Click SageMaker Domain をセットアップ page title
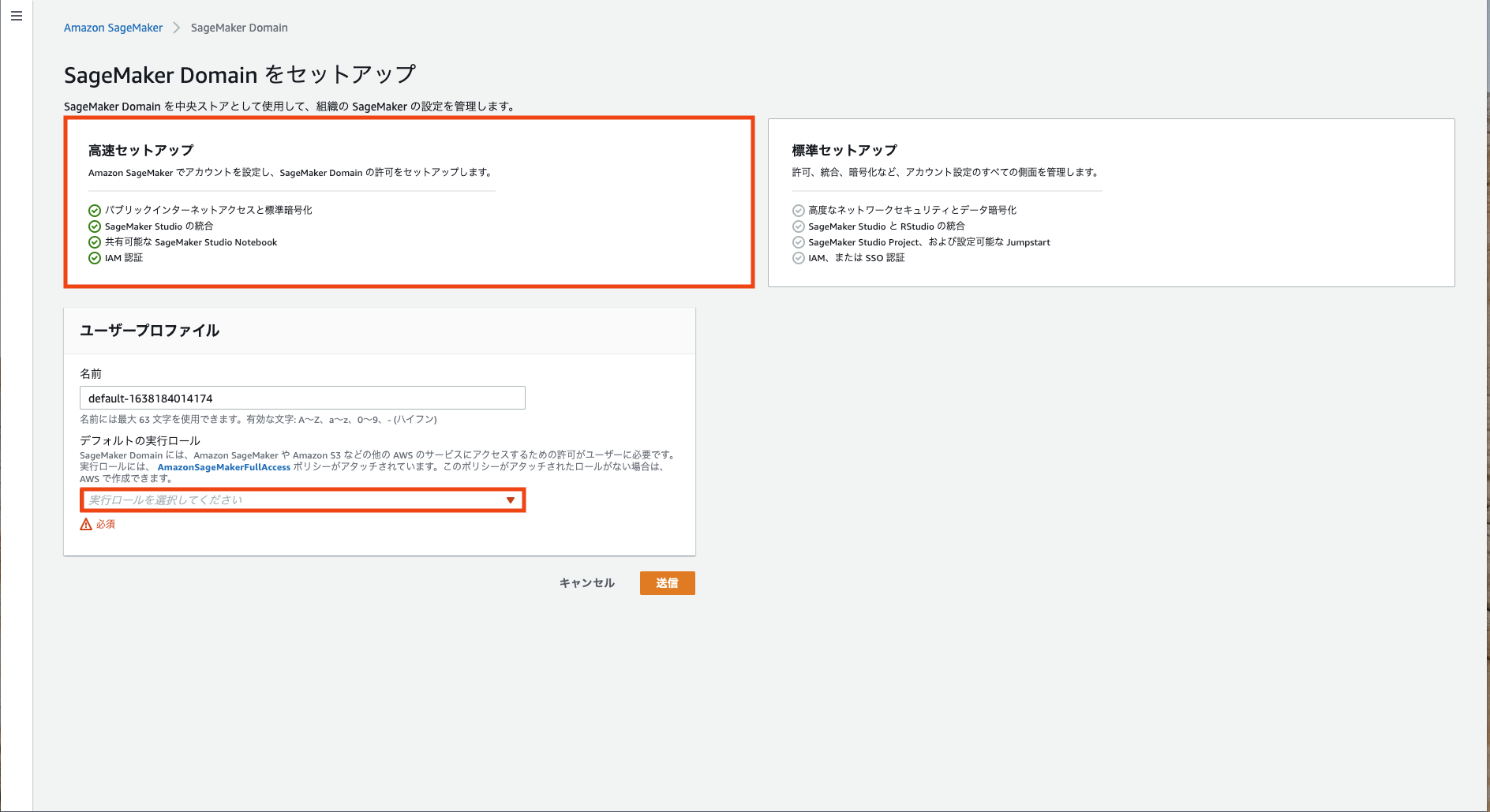1490x812 pixels. point(240,75)
